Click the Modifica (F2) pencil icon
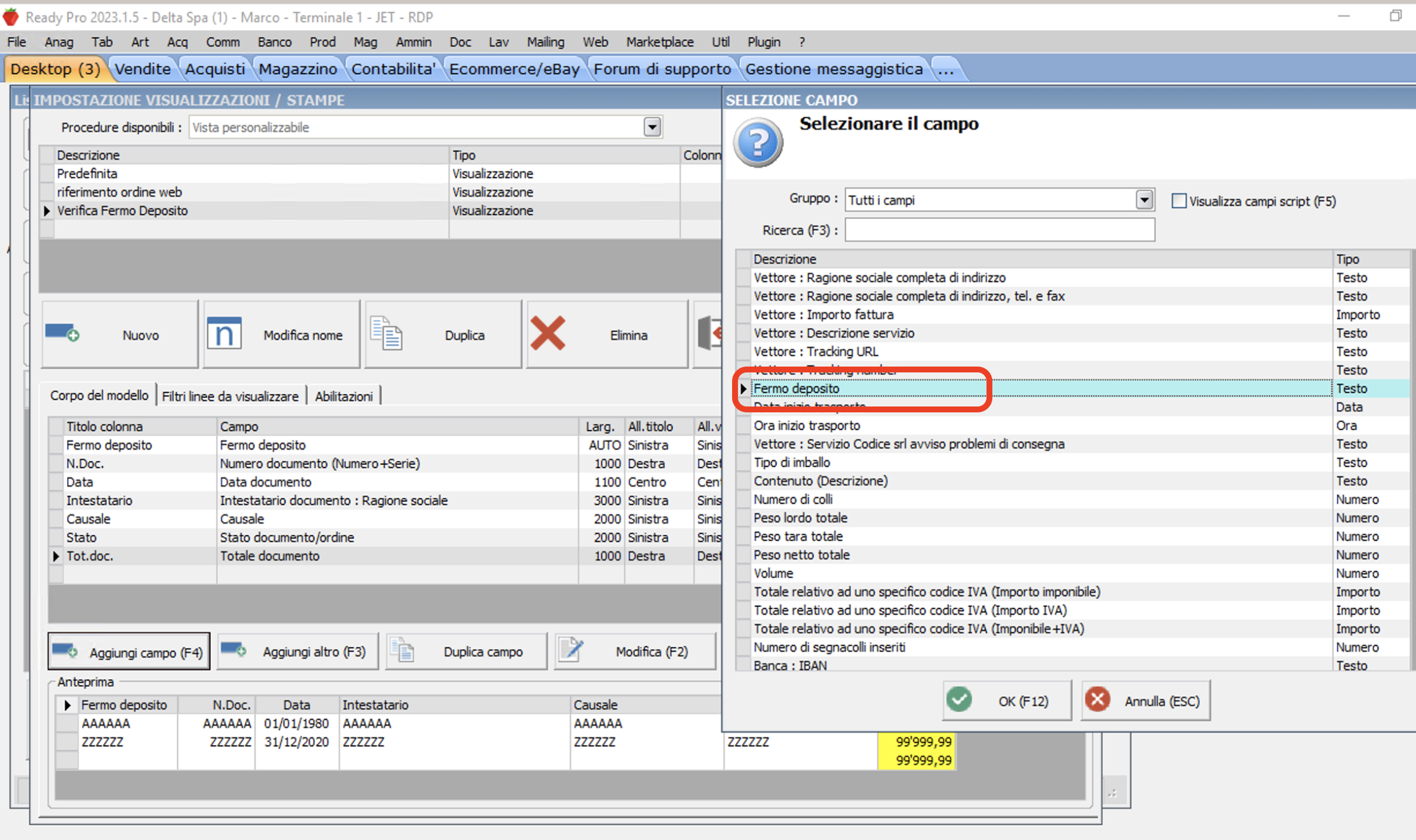 click(x=571, y=650)
